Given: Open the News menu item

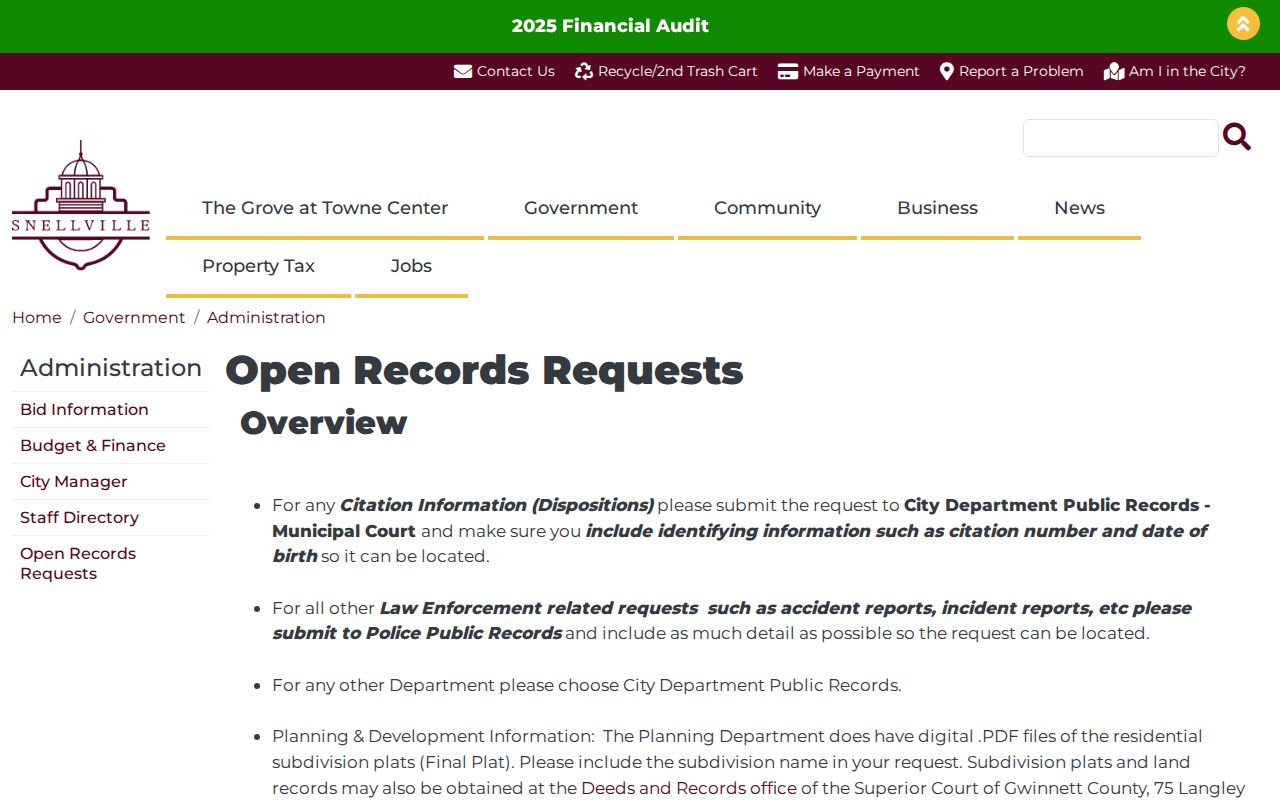Looking at the screenshot, I should (x=1079, y=208).
